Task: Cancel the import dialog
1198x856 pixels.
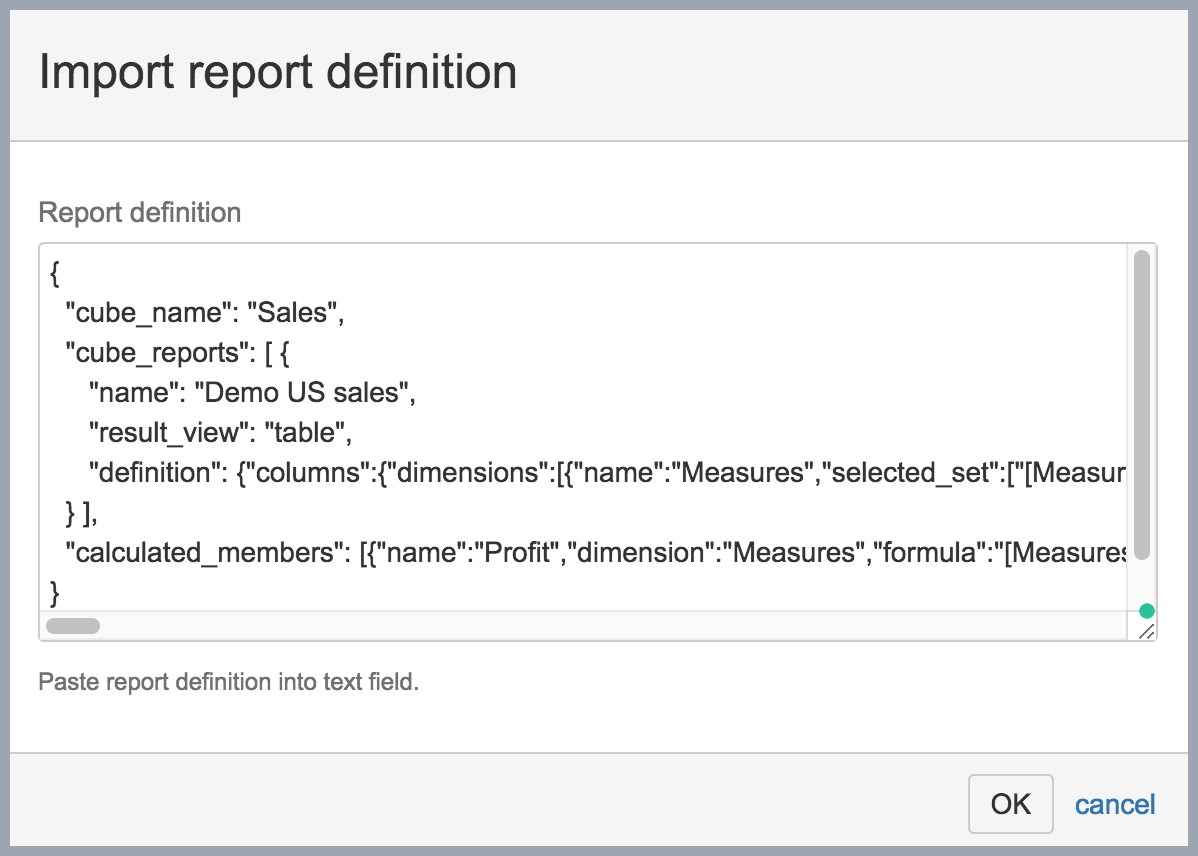Action: pos(1115,804)
